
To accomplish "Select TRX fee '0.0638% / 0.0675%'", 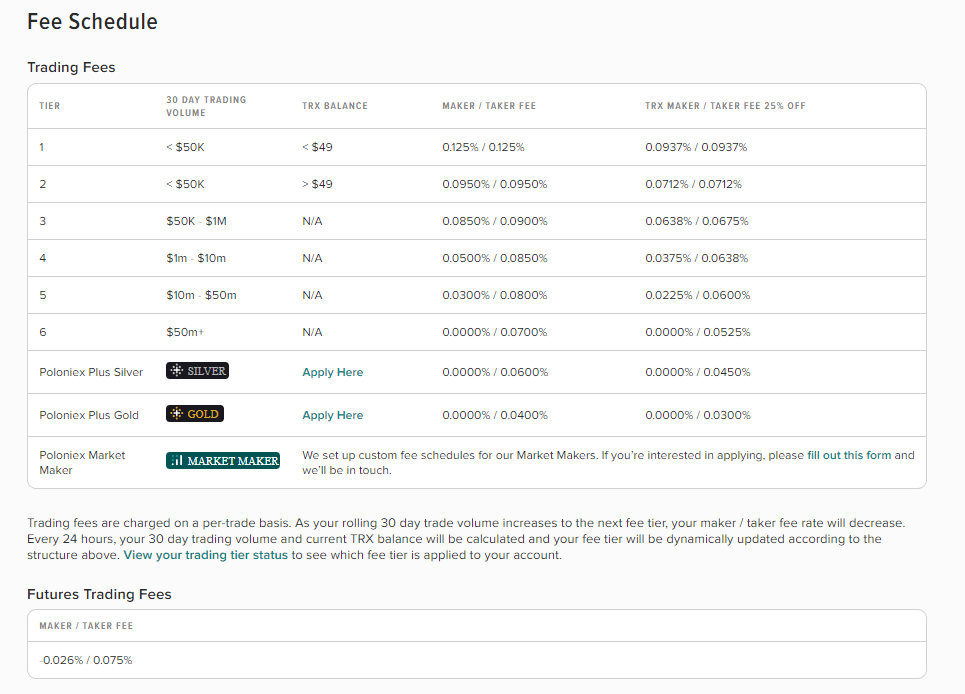I will (x=697, y=221).
